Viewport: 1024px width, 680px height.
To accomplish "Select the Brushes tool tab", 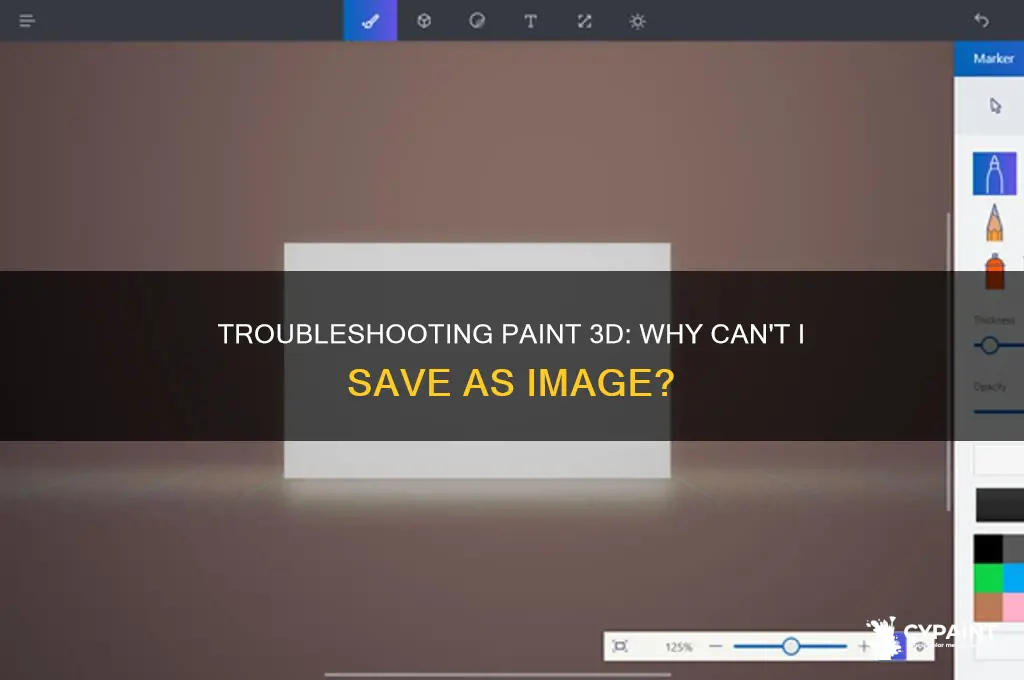I will tap(370, 21).
